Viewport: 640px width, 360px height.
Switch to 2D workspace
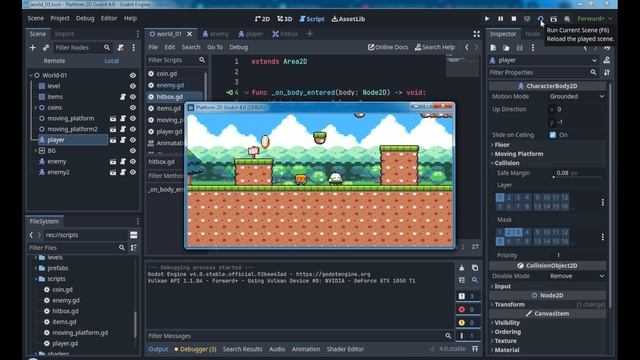[x=262, y=19]
